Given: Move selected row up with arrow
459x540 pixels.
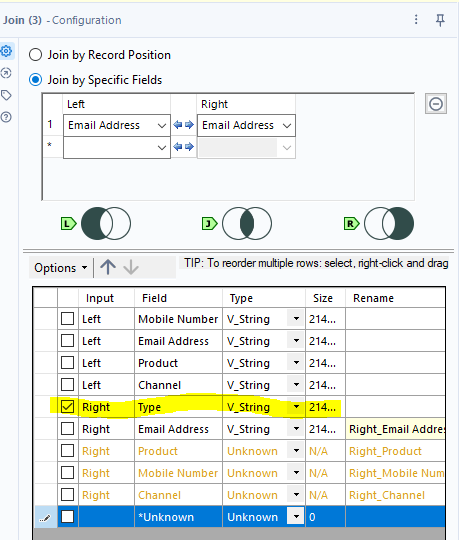Looking at the screenshot, I should (x=108, y=267).
